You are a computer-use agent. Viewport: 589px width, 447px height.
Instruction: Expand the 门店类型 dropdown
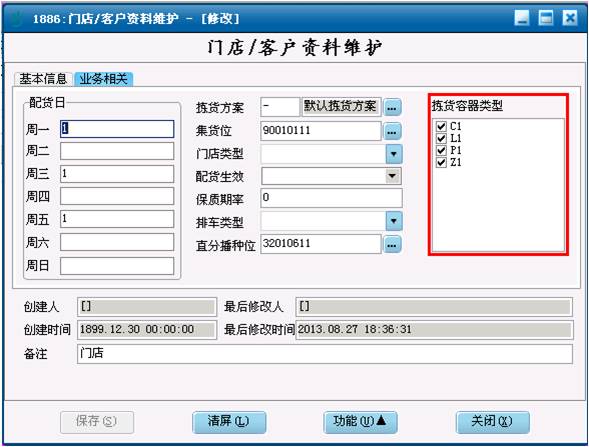coord(394,154)
